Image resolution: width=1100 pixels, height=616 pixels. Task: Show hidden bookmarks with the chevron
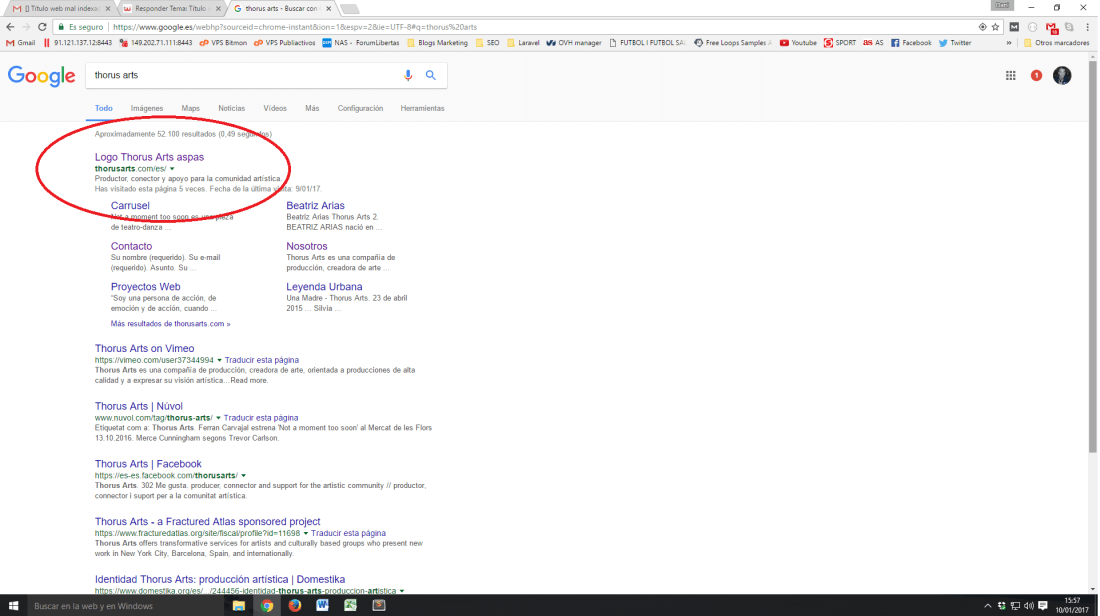(x=1009, y=43)
